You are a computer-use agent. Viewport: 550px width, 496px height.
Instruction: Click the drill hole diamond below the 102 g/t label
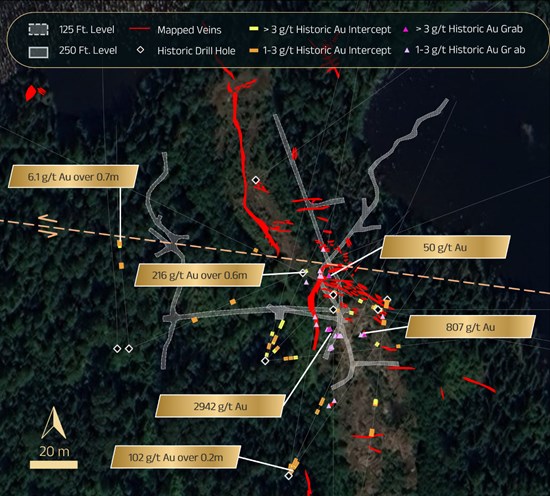pos(289,476)
